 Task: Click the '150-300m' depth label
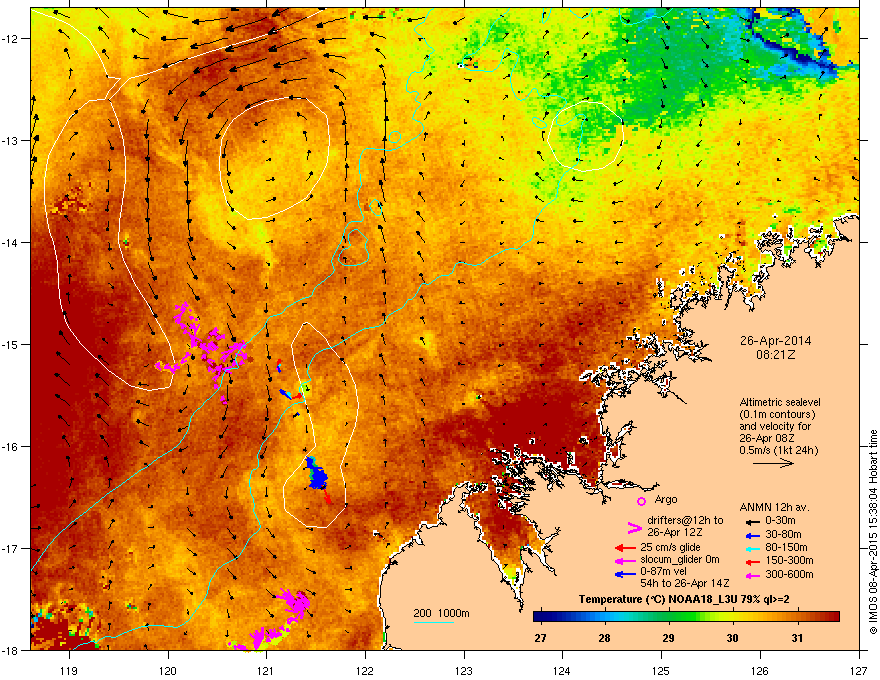pyautogui.click(x=789, y=560)
